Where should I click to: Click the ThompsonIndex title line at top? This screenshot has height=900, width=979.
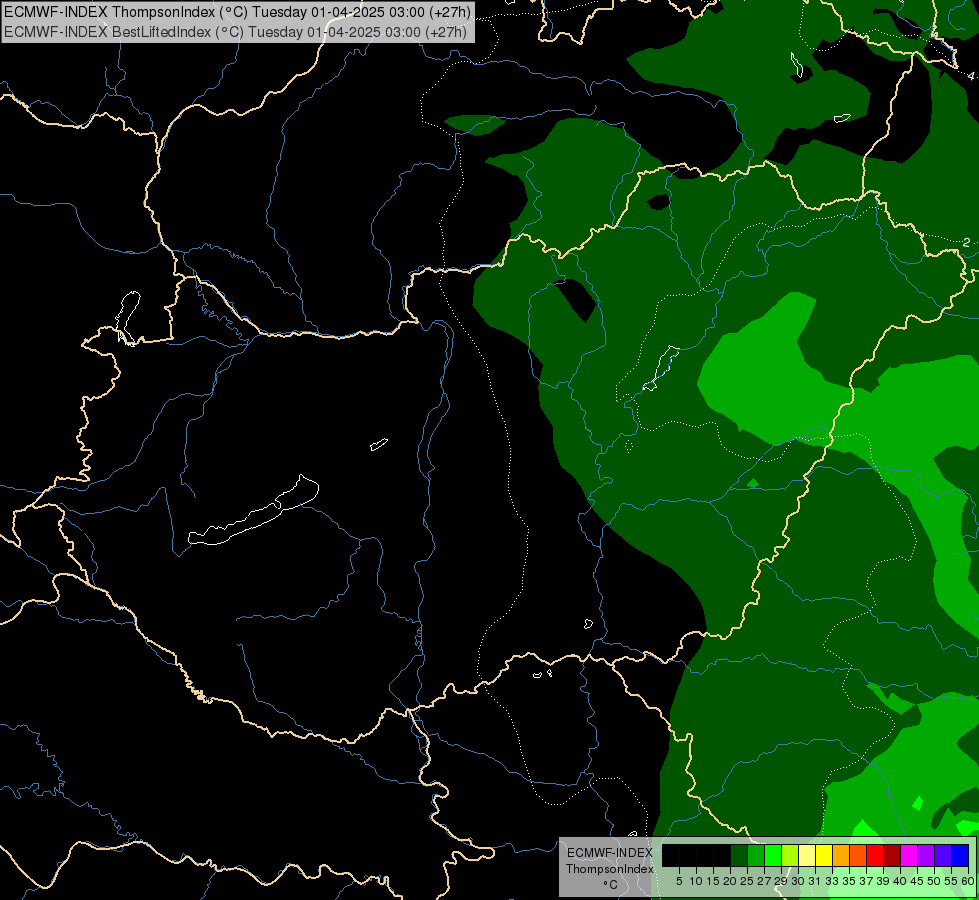tap(237, 11)
